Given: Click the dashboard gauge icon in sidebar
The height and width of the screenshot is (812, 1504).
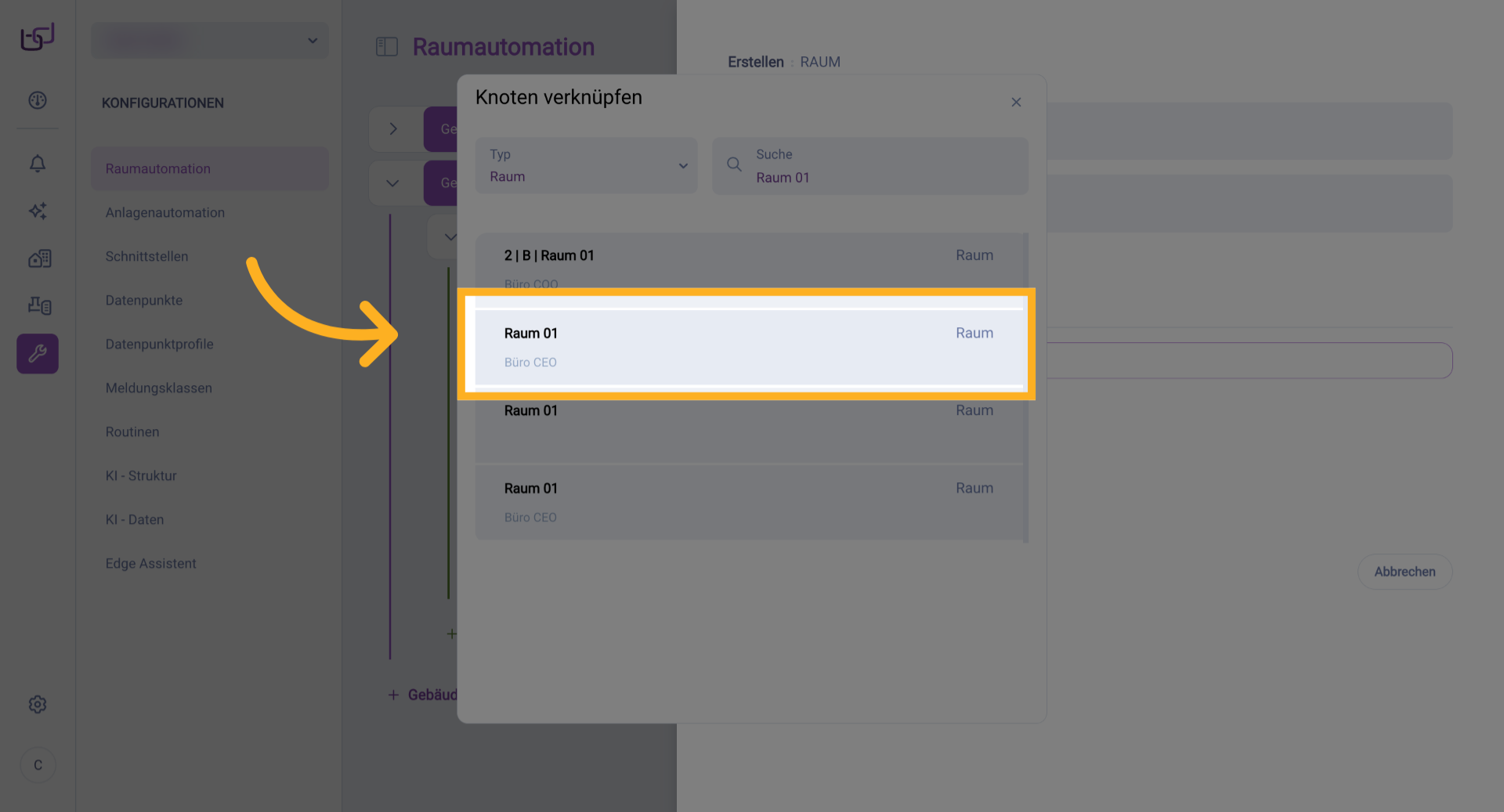Looking at the screenshot, I should coord(38,100).
